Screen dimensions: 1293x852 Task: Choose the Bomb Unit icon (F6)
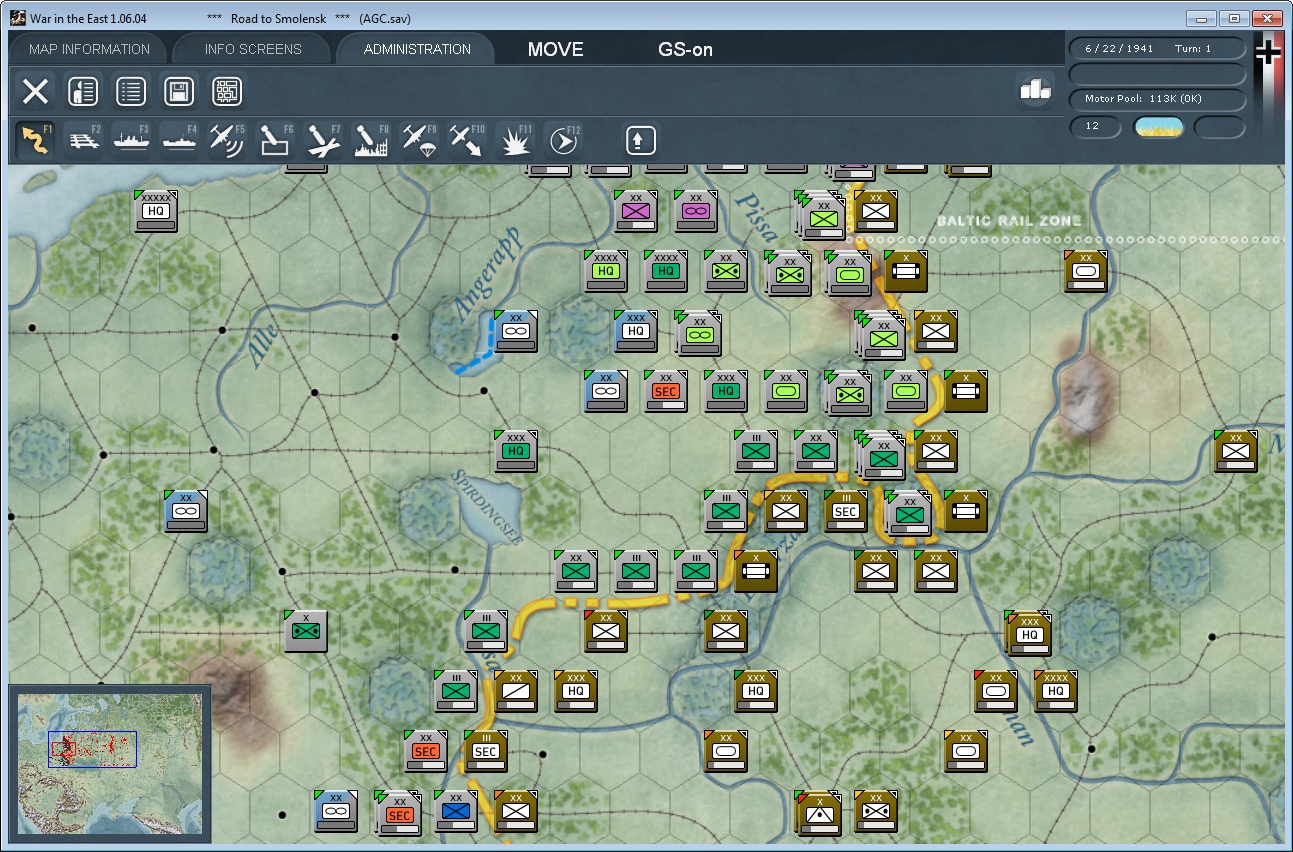[x=275, y=140]
